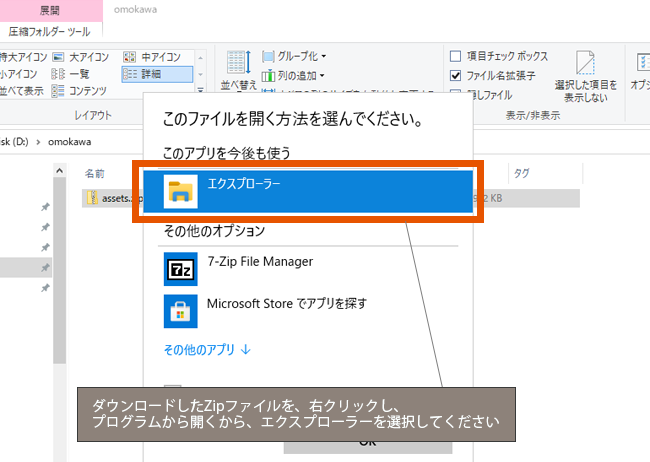
Task: Click the 名前 column header
Action: pos(95,173)
